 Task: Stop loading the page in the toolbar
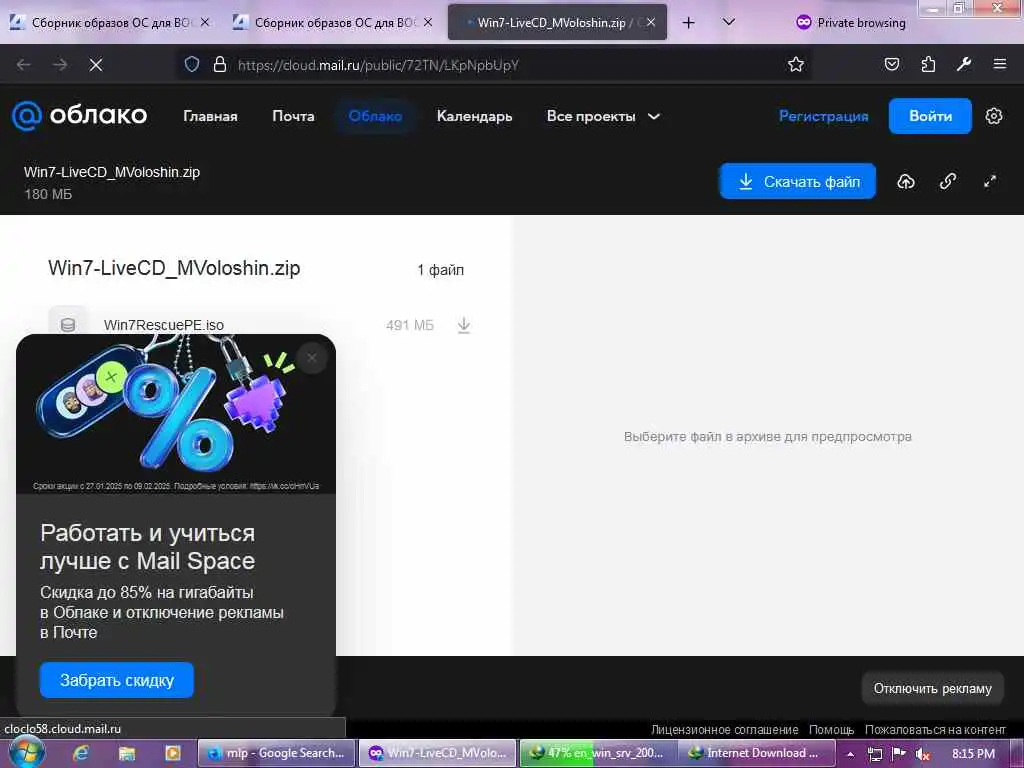point(96,65)
